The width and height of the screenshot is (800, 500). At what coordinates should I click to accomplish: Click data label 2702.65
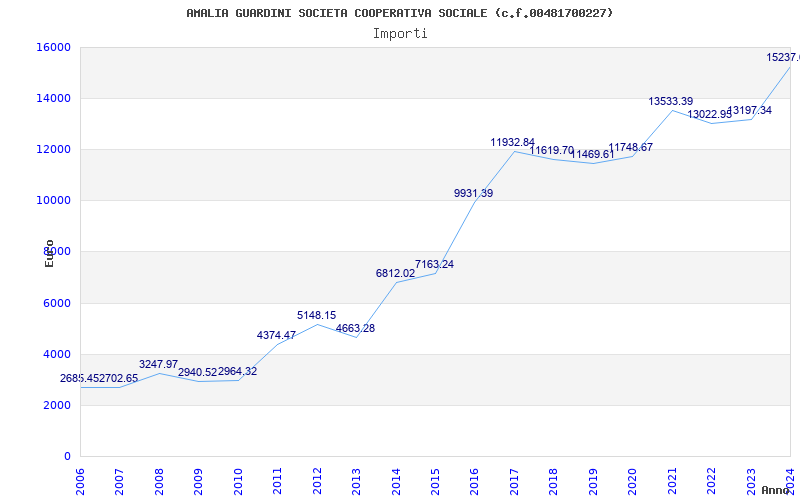[119, 379]
